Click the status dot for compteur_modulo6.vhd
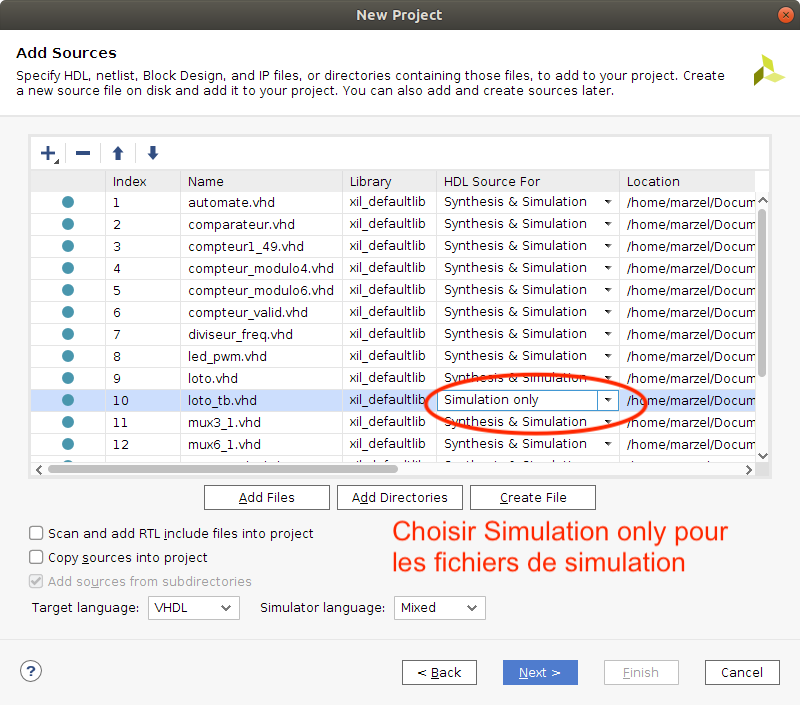The height and width of the screenshot is (705, 800). tap(68, 290)
